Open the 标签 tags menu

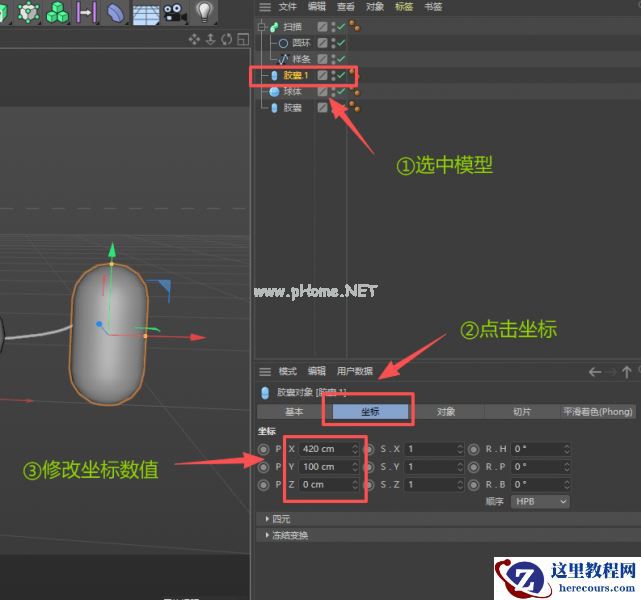404,7
